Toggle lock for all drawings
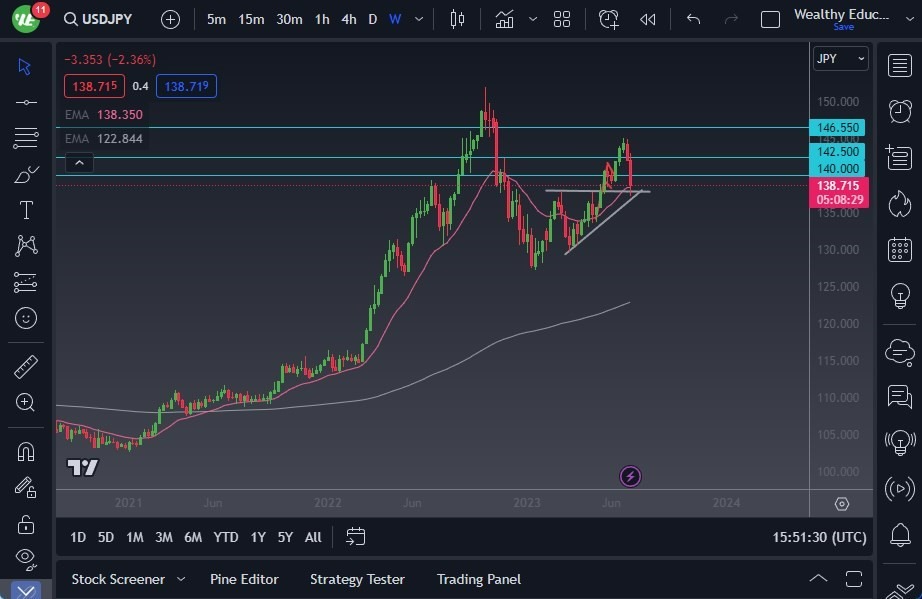 26,523
